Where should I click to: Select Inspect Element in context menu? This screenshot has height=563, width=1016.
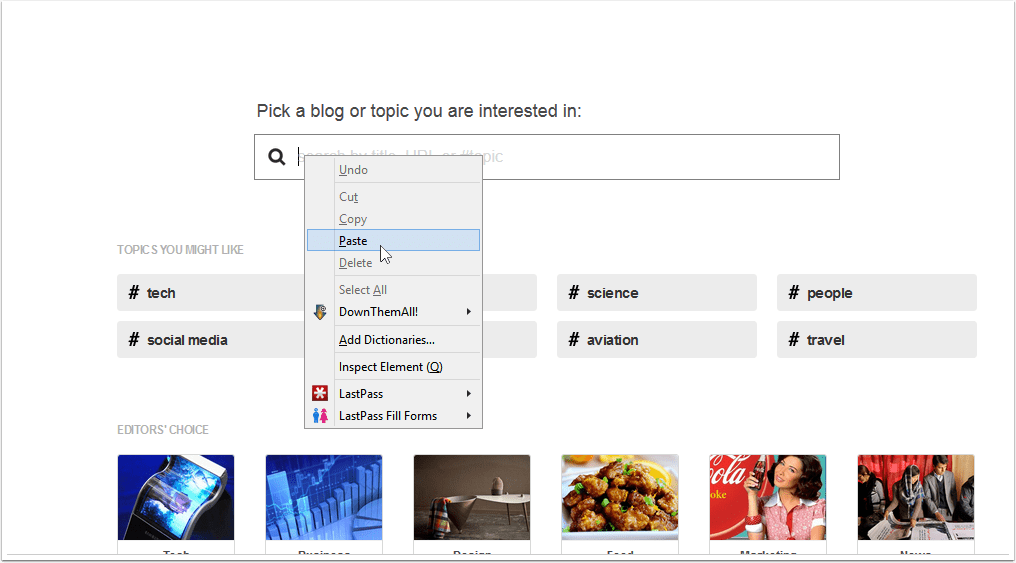coord(390,367)
